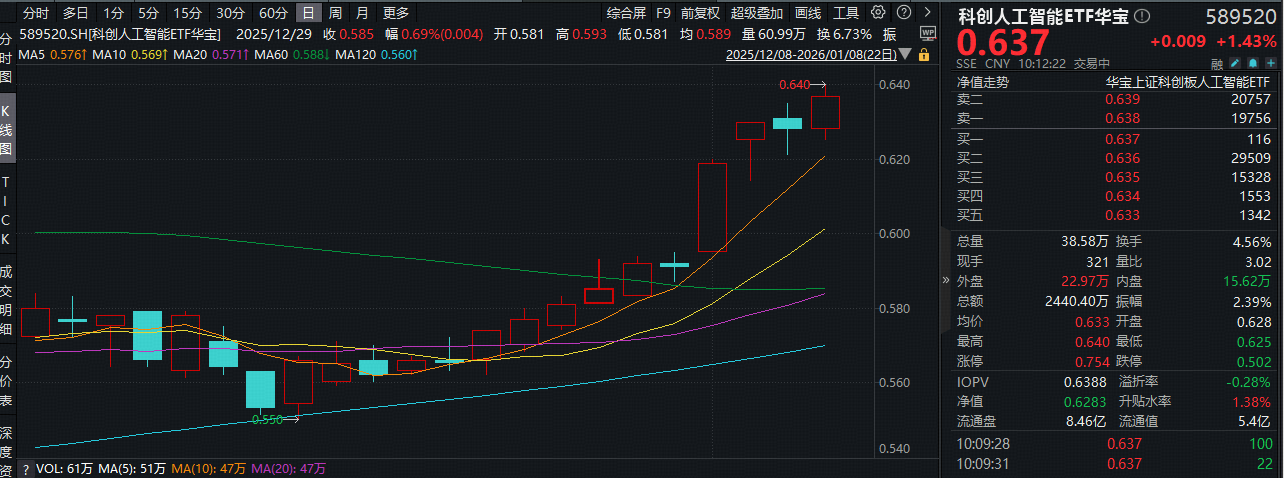The width and height of the screenshot is (1284, 478).
Task: Select the 买五 0.633 order row
Action: (1113, 216)
